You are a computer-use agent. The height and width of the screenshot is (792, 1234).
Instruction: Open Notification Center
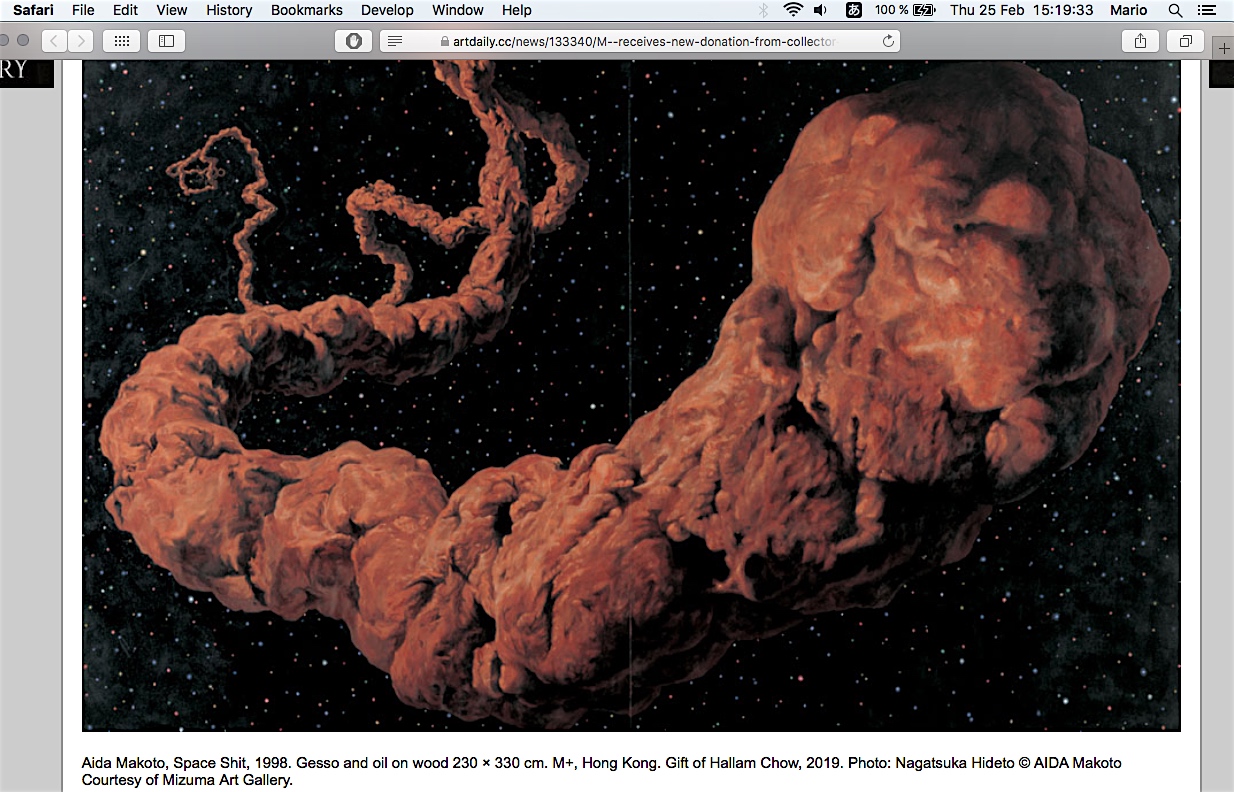pos(1206,10)
